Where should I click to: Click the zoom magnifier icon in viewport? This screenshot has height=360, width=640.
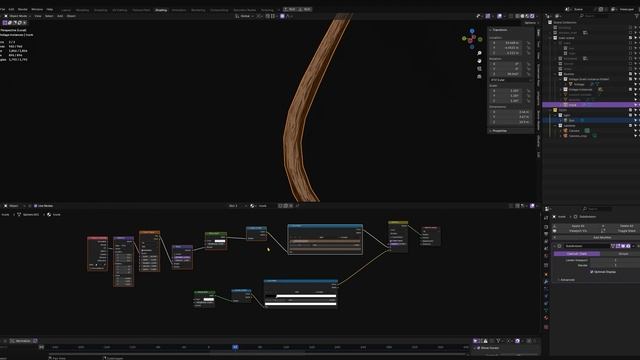(479, 53)
